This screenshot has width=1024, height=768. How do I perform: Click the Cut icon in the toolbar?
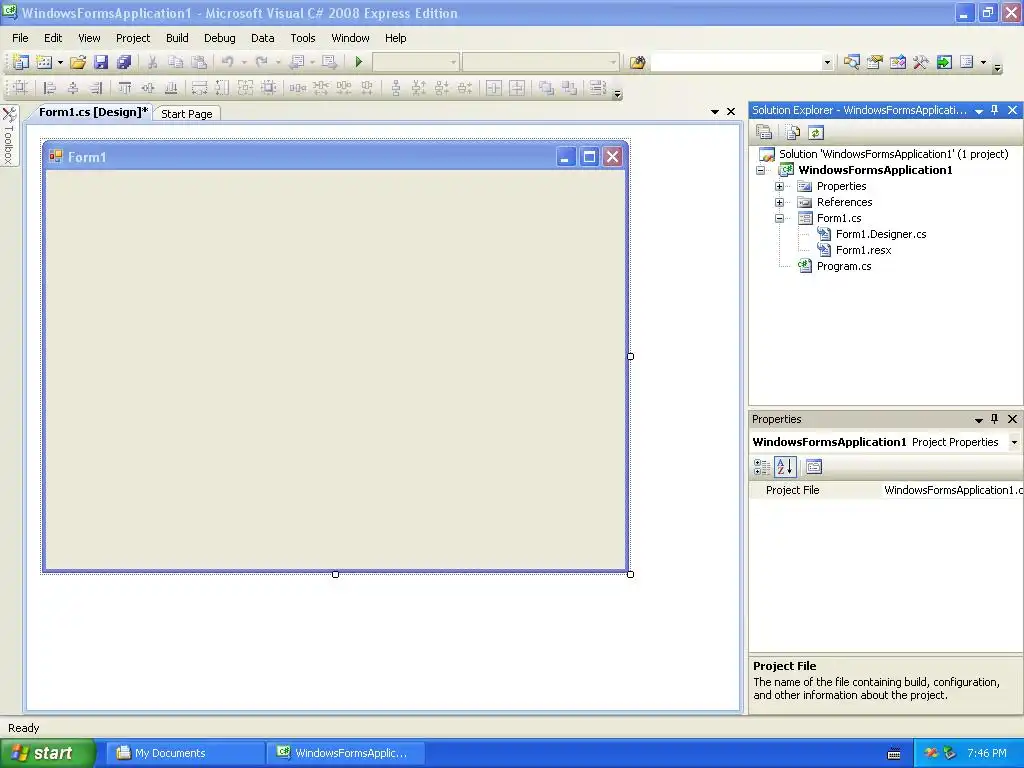[x=152, y=62]
